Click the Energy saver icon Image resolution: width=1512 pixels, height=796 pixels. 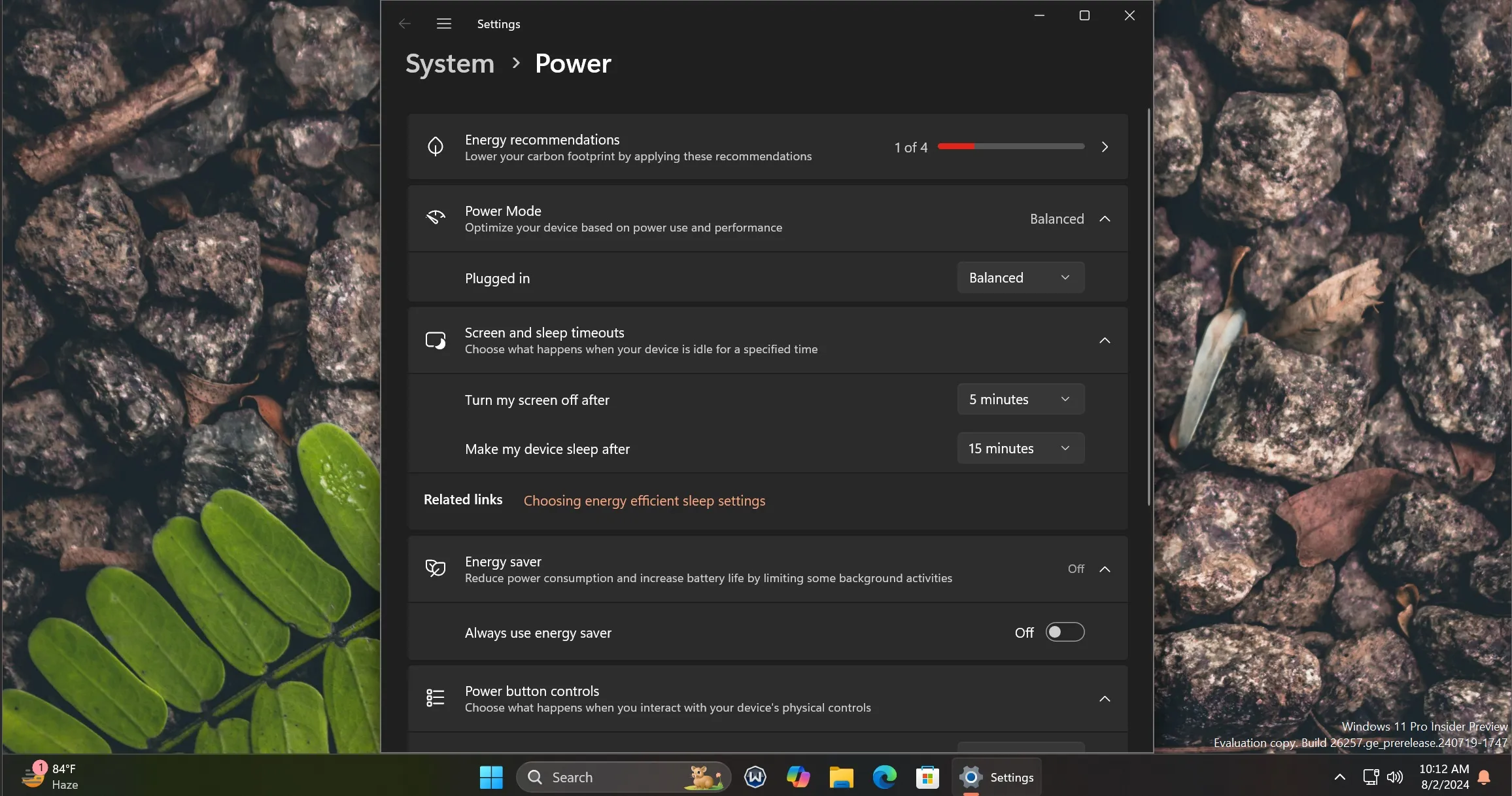point(435,568)
